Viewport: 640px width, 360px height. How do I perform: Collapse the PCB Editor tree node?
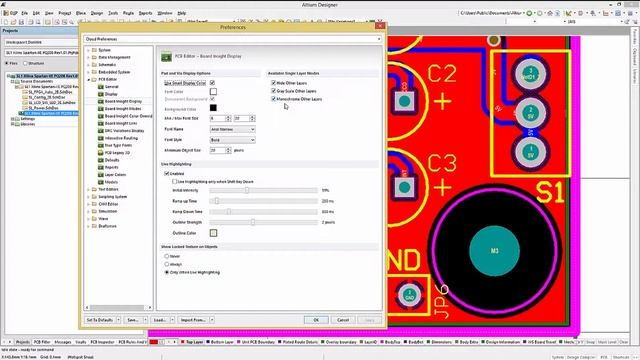click(88, 80)
